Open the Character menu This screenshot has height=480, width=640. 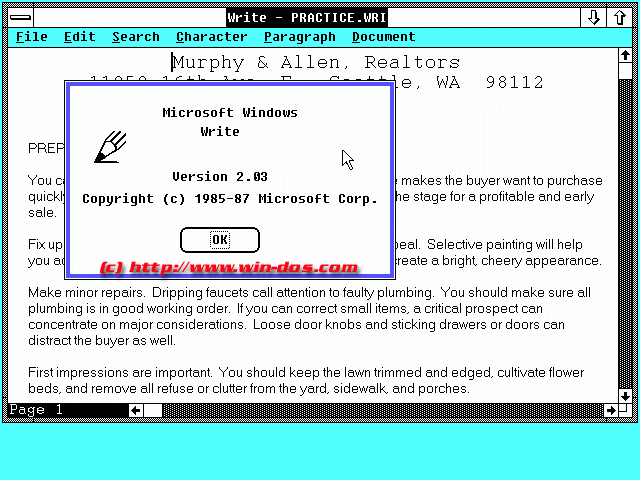click(211, 37)
